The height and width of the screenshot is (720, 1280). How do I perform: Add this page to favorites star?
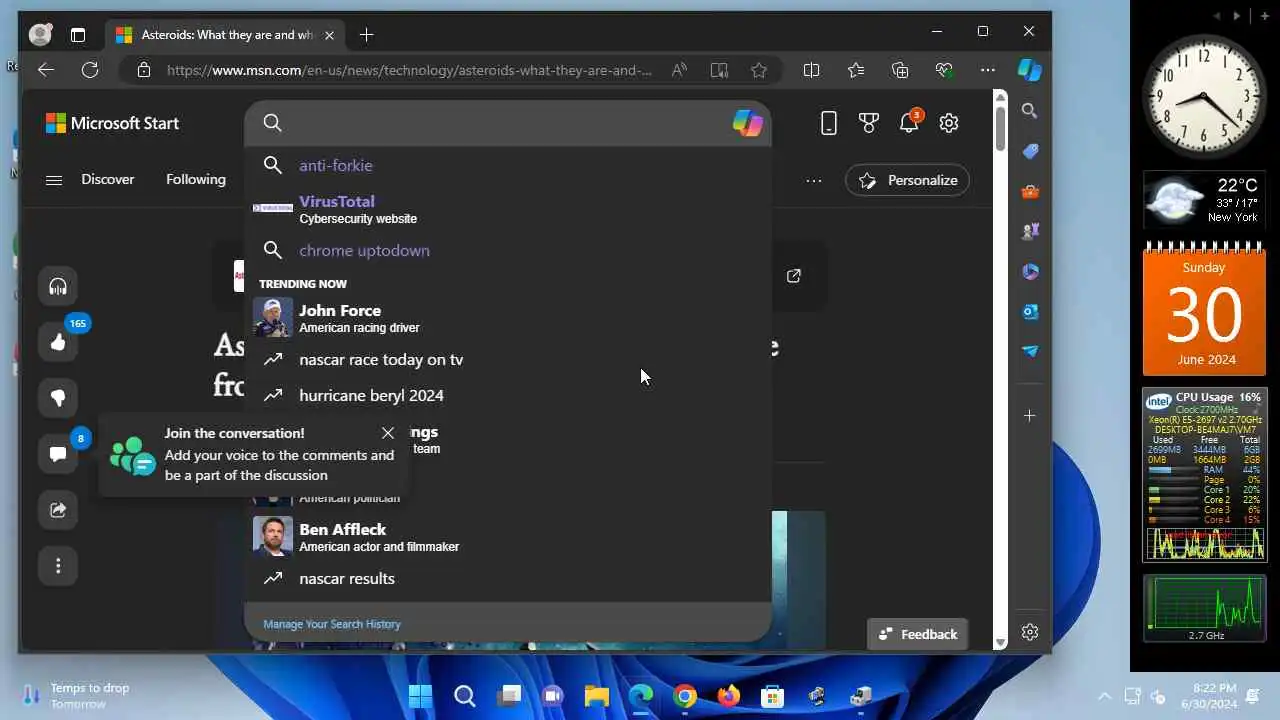pyautogui.click(x=759, y=70)
